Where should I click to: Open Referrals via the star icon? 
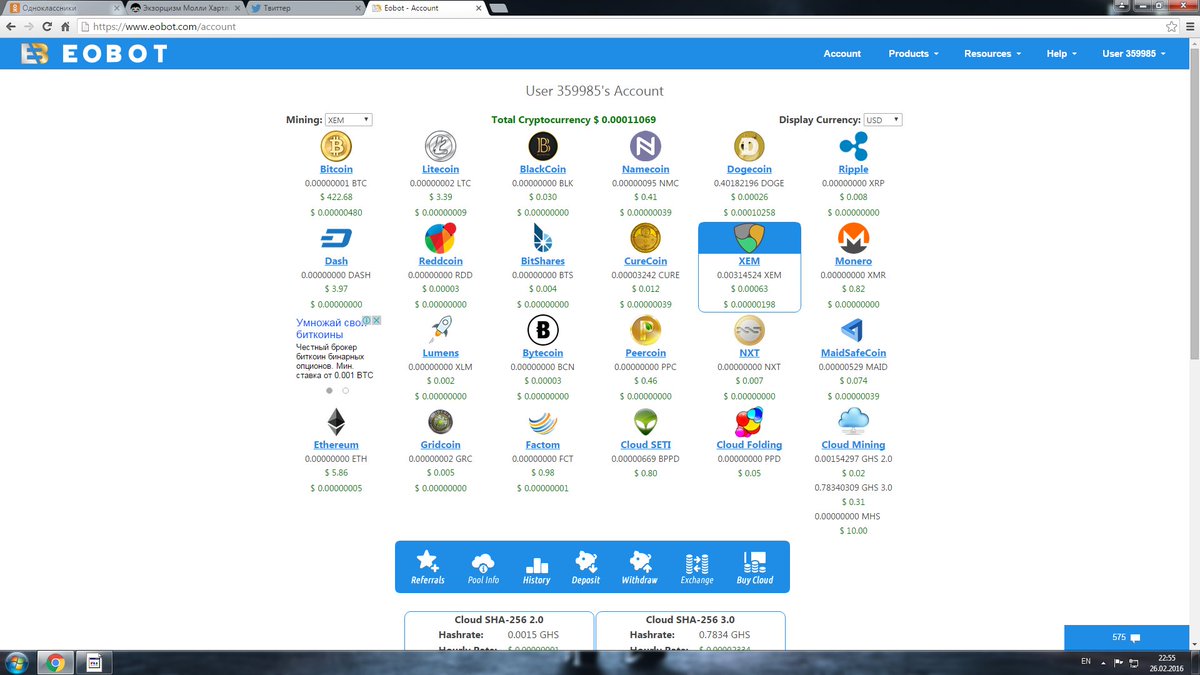click(x=427, y=562)
